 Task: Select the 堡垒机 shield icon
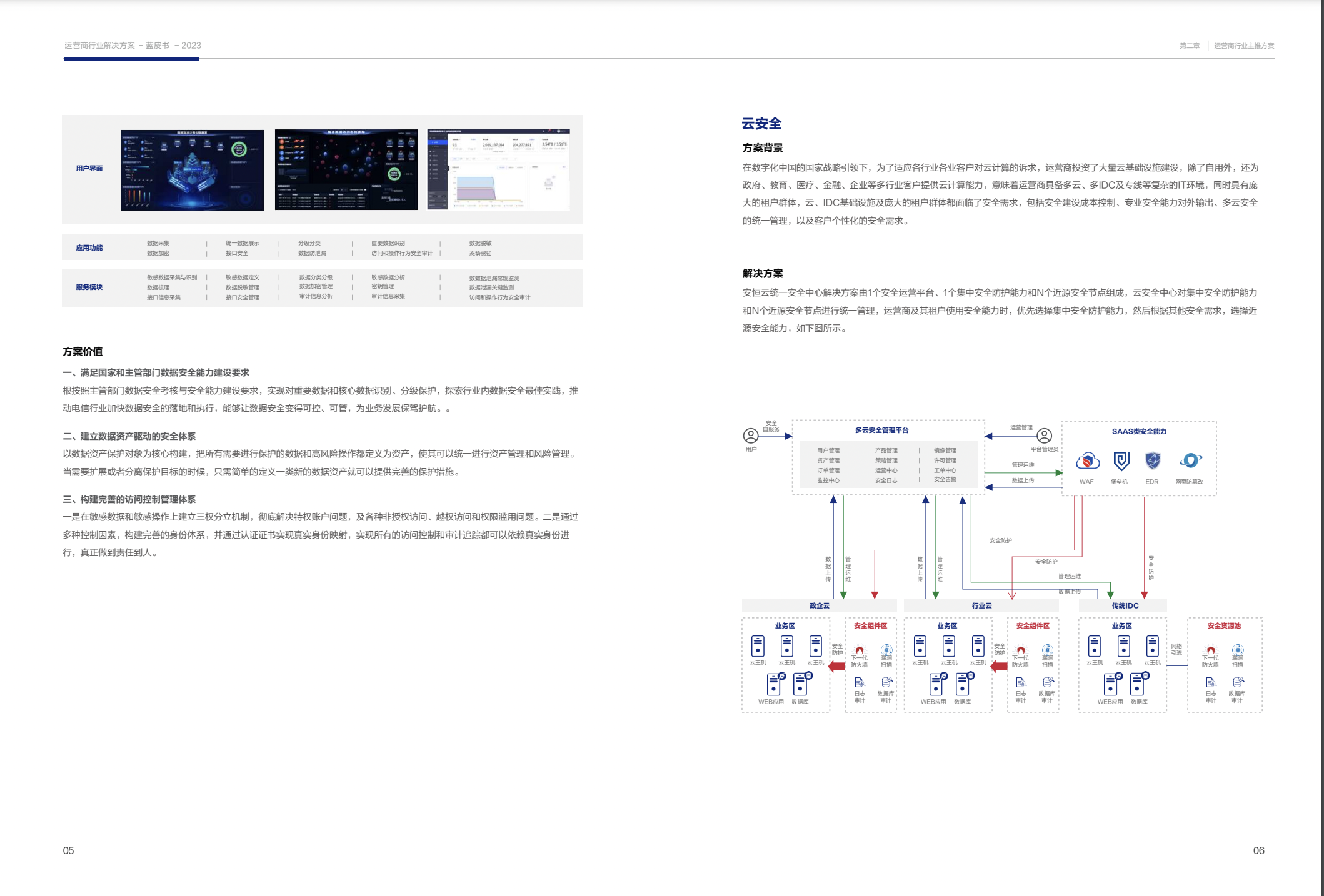(1122, 460)
